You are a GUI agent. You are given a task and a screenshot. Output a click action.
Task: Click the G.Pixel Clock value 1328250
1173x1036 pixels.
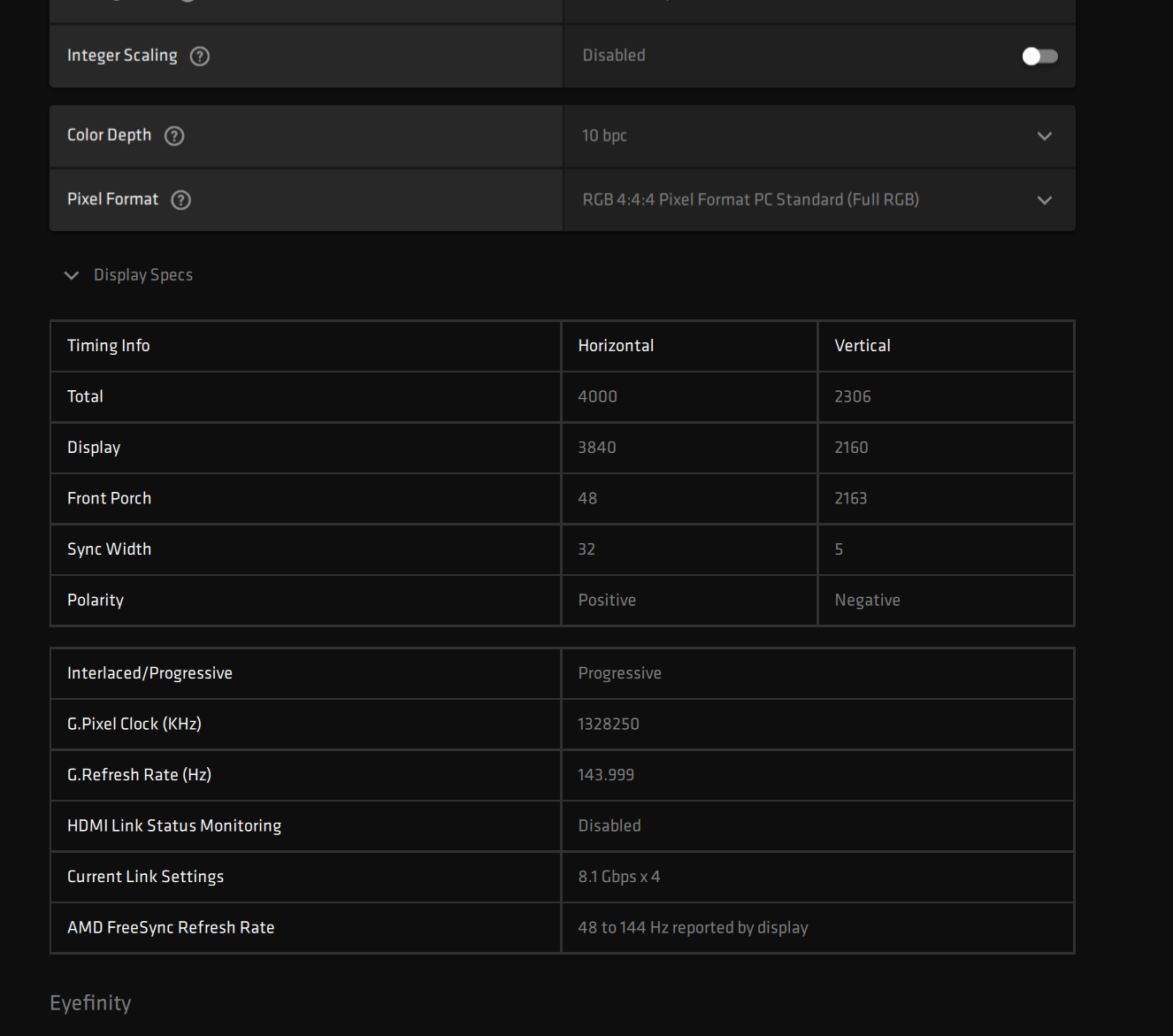609,724
